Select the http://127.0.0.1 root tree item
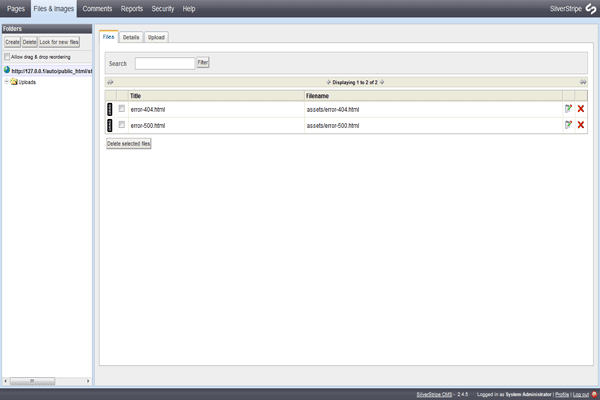 tap(52, 71)
